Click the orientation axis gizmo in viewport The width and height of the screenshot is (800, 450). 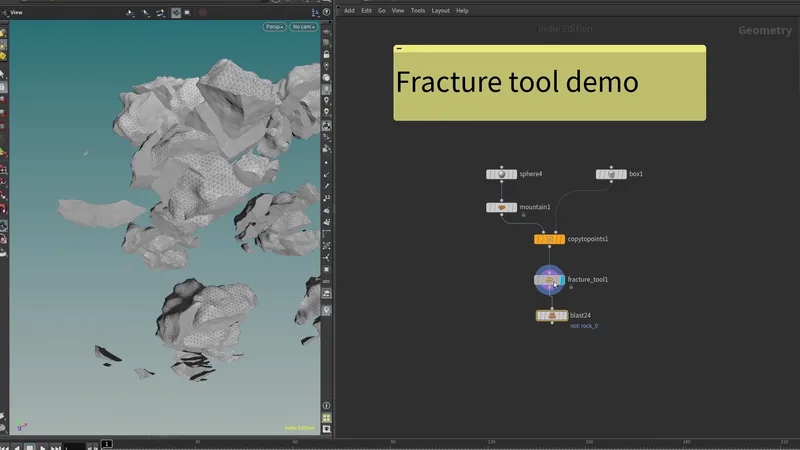(22, 426)
